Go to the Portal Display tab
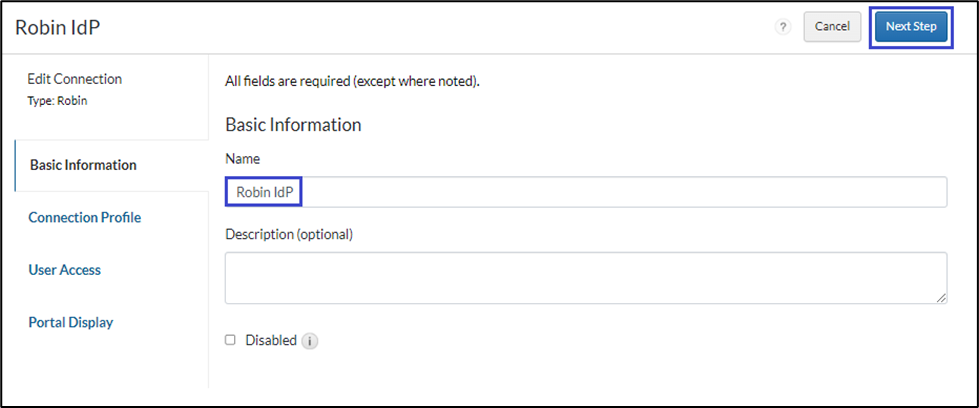The image size is (979, 408). coord(71,322)
